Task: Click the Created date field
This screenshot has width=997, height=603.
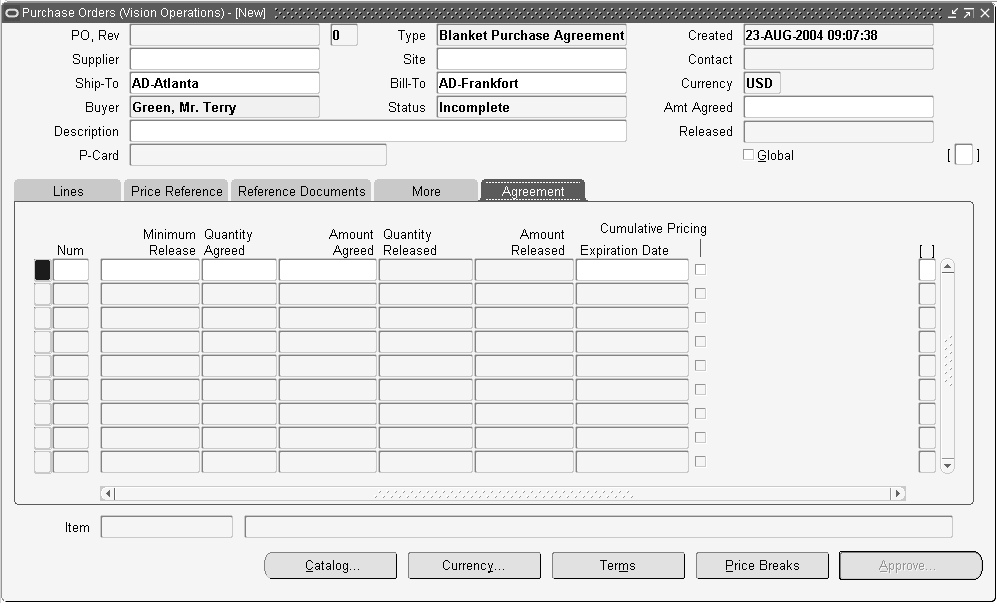Action: pyautogui.click(x=839, y=35)
